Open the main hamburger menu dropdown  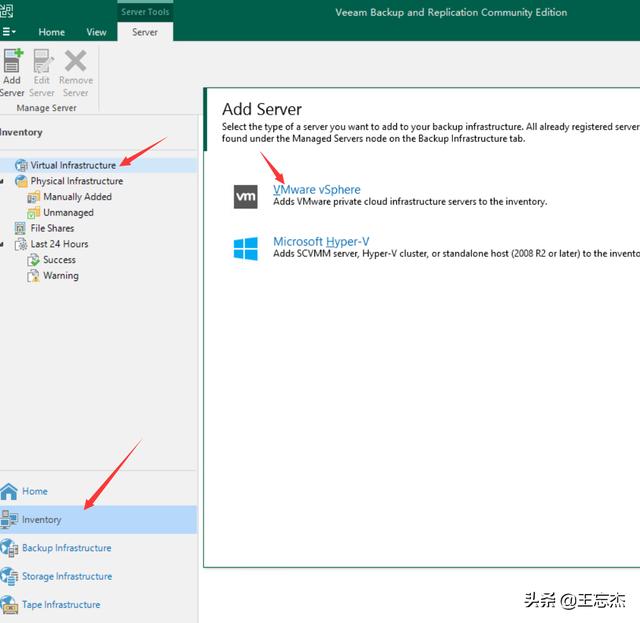click(9, 32)
